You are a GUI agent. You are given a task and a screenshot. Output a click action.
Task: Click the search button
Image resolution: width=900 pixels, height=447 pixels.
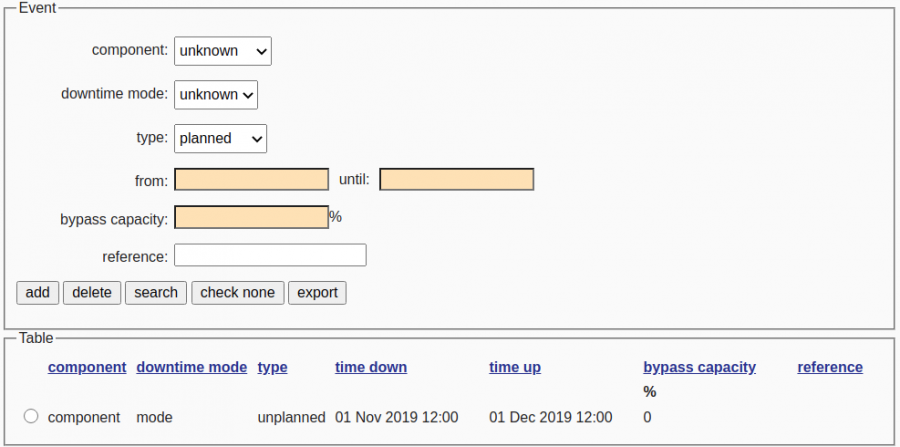pos(156,292)
